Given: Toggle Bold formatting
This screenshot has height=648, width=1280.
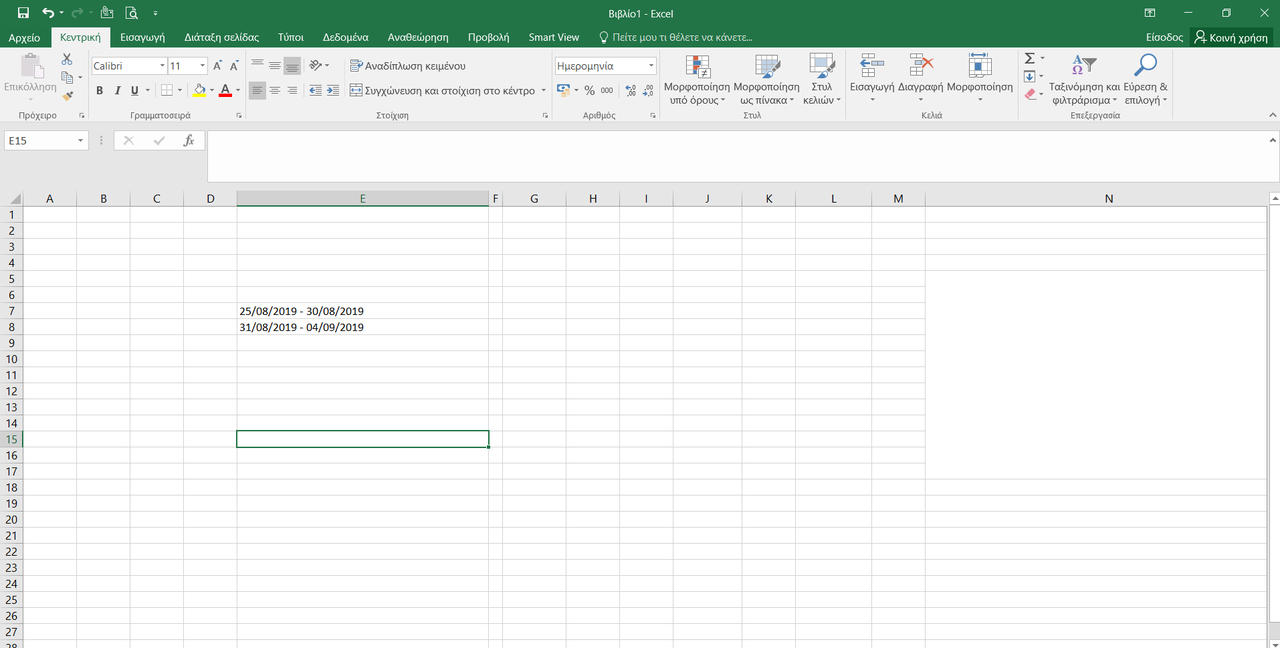Looking at the screenshot, I should [99, 90].
